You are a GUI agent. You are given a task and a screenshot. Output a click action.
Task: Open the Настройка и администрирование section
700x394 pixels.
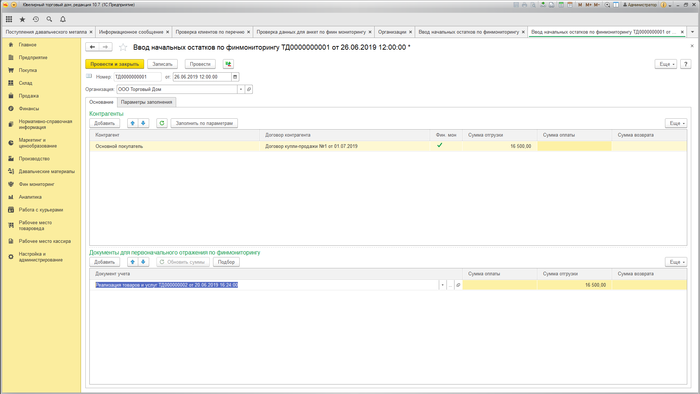pos(41,257)
